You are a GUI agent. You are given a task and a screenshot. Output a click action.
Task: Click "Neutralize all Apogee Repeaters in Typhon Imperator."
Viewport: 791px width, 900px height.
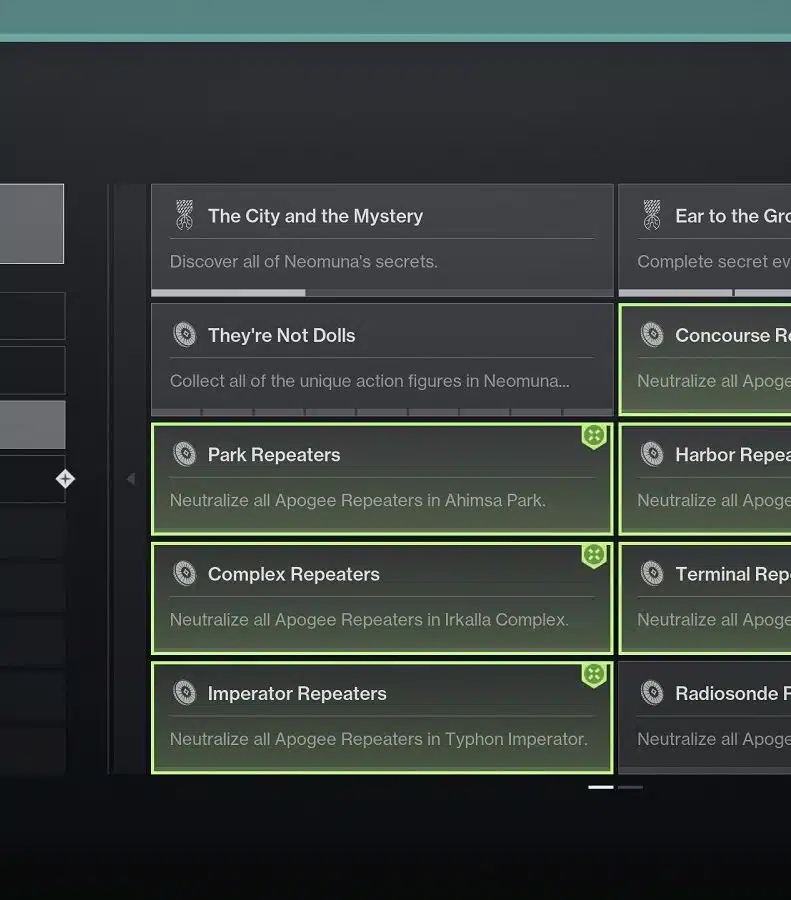point(379,739)
